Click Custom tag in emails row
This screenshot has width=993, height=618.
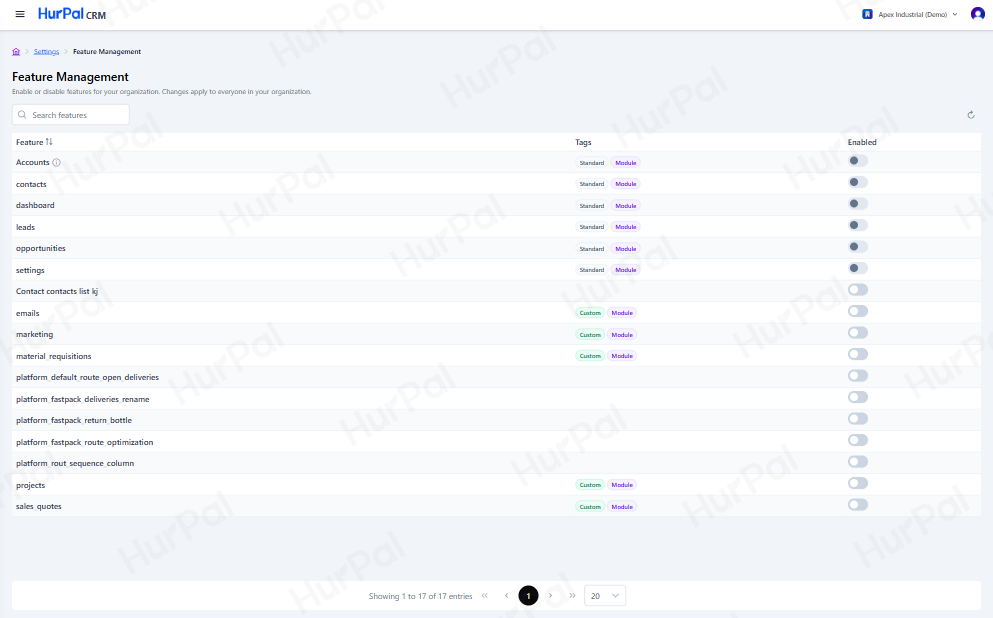click(x=590, y=313)
